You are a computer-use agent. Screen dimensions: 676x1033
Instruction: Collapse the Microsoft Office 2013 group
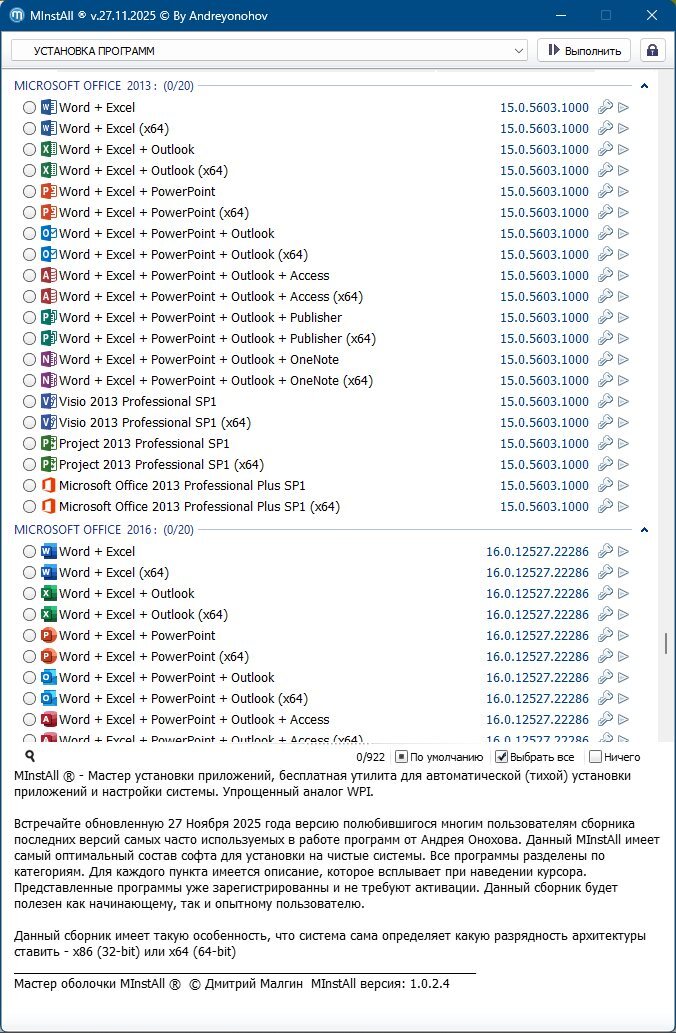[644, 87]
